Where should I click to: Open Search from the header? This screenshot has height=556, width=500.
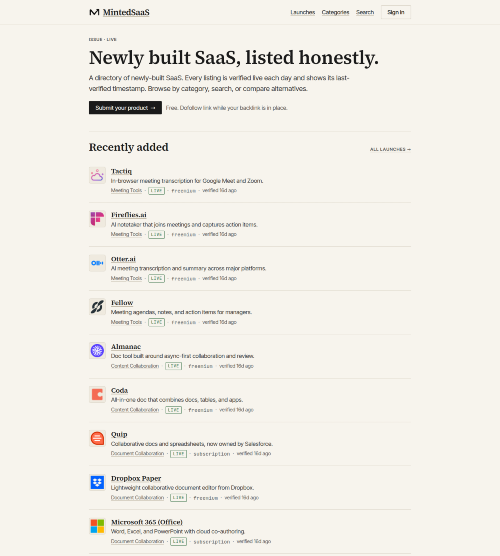click(365, 12)
